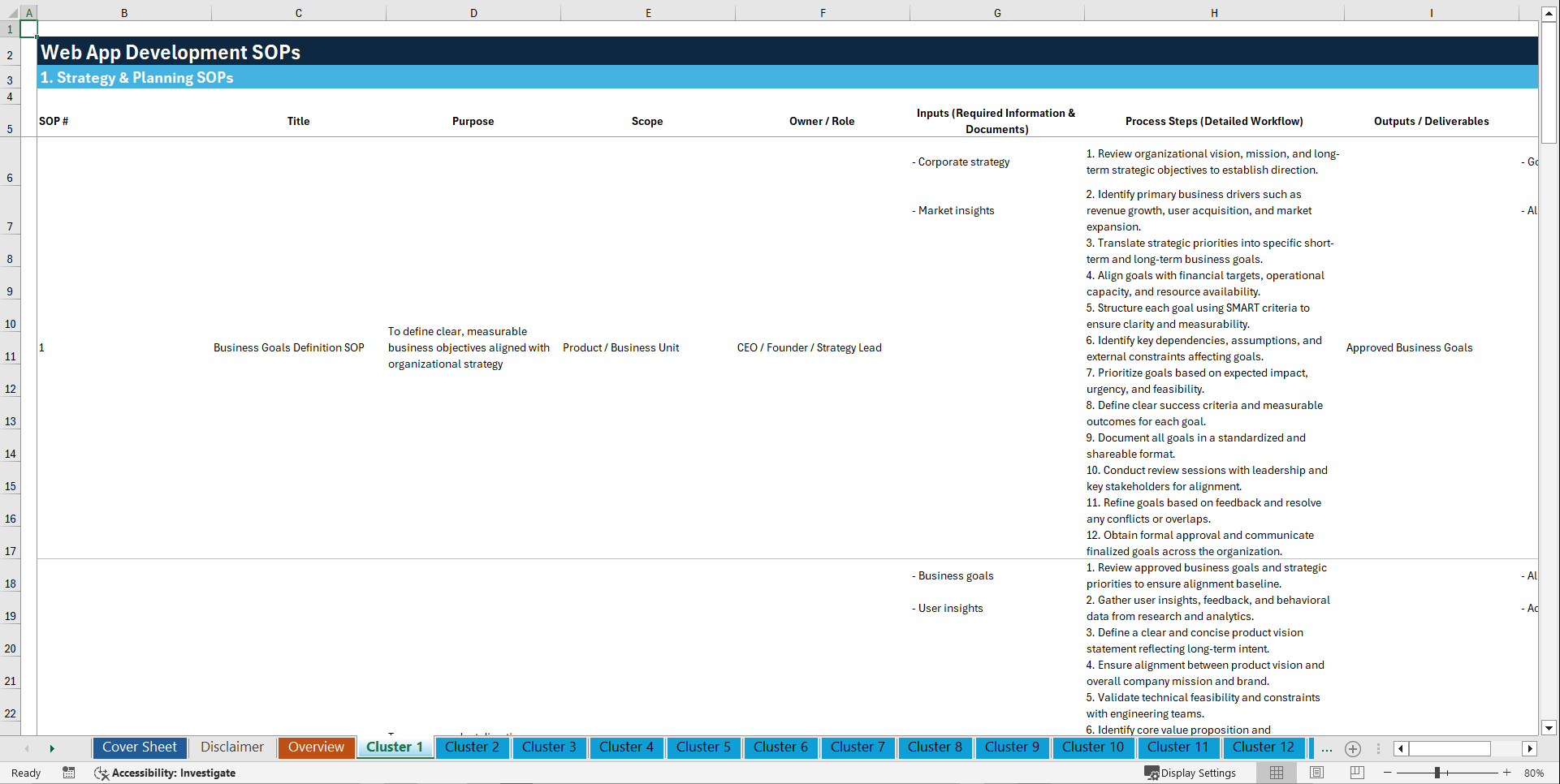Viewport: 1560px width, 784px height.
Task: Select the Cluster 7 sheet
Action: (x=858, y=747)
